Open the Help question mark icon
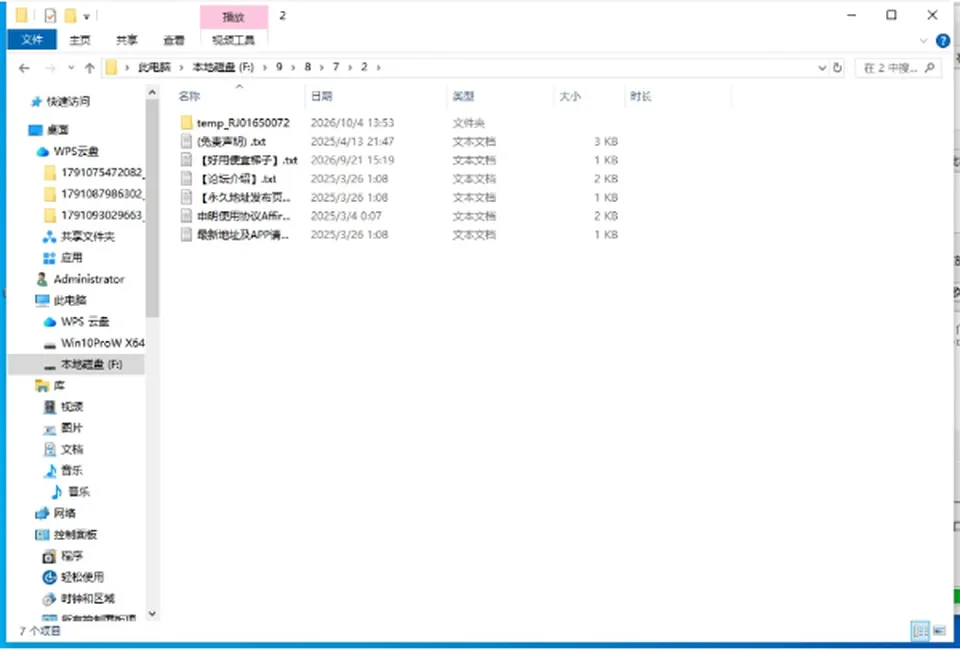Screen dimensions: 960x650 (943, 41)
